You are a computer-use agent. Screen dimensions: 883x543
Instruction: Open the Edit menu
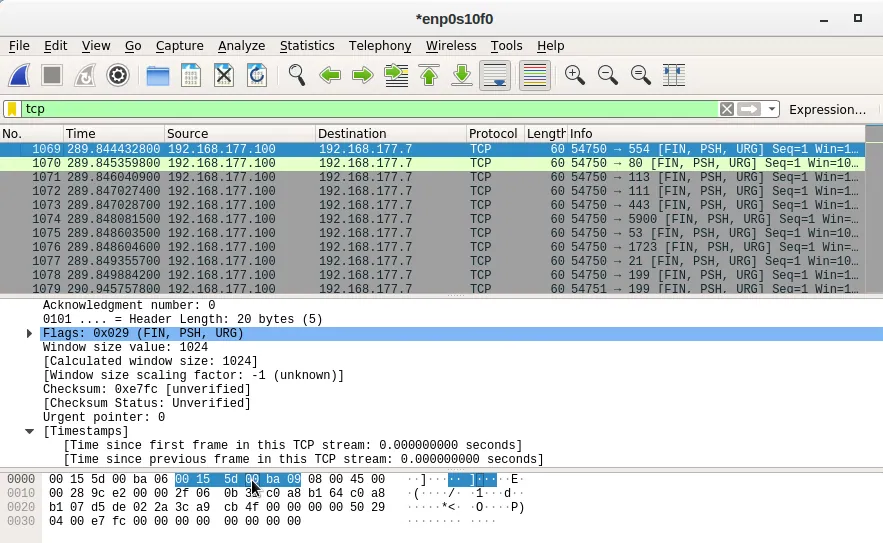point(55,46)
